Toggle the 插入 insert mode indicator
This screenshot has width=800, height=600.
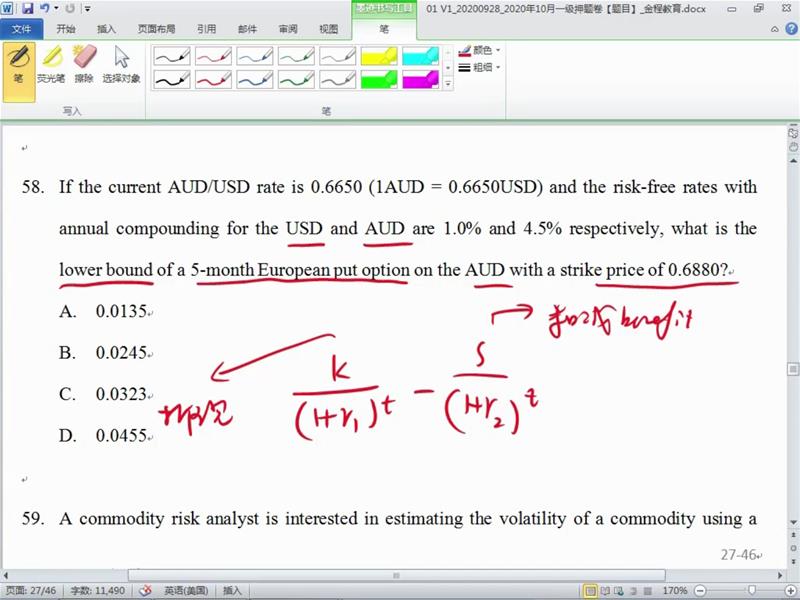[x=232, y=591]
